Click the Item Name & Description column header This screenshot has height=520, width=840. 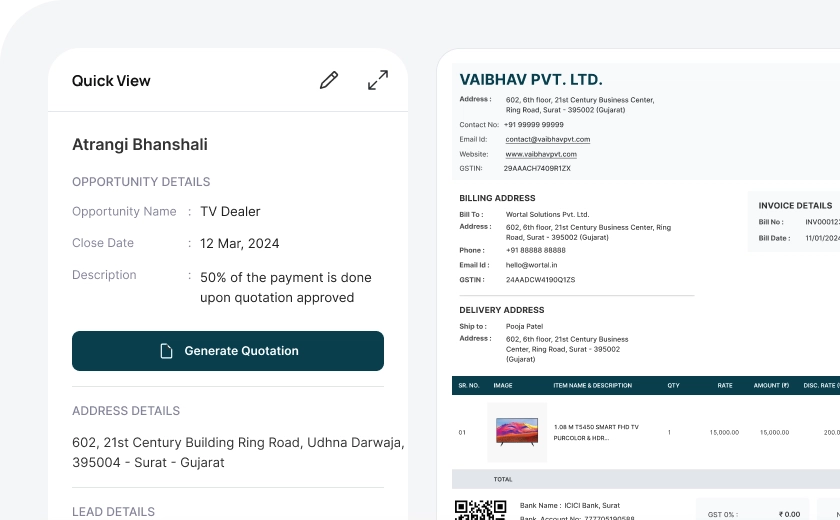coord(592,385)
